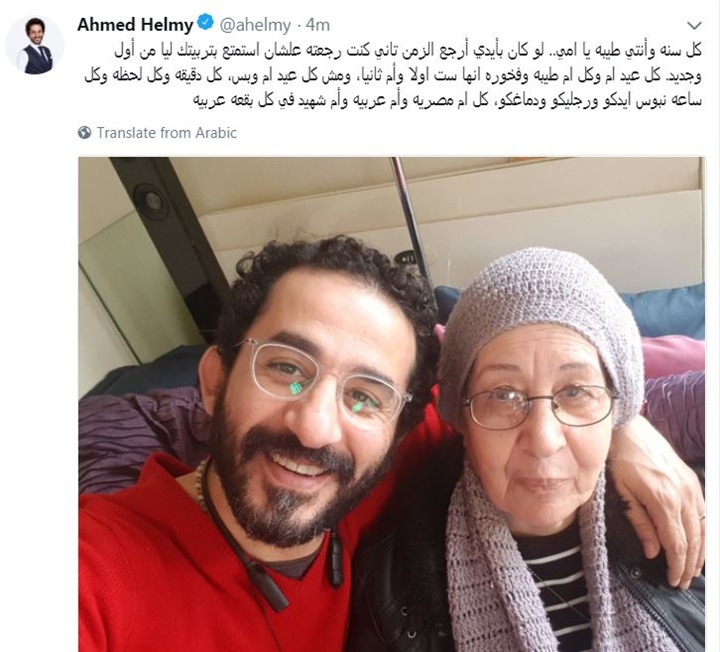Click the second line of Arabic tweet text
The height and width of the screenshot is (652, 720).
click(394, 76)
